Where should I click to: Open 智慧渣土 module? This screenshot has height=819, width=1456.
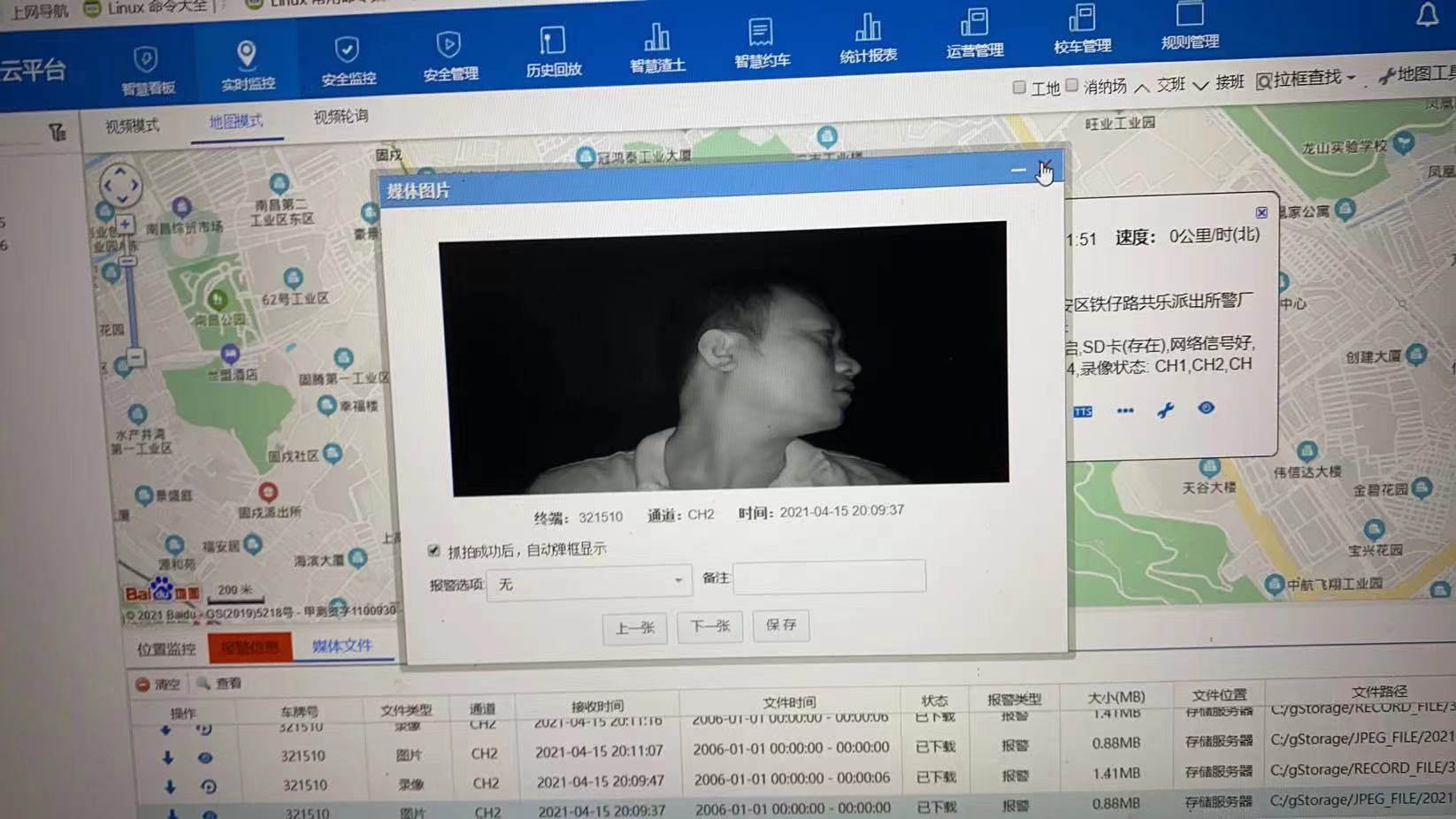657,48
